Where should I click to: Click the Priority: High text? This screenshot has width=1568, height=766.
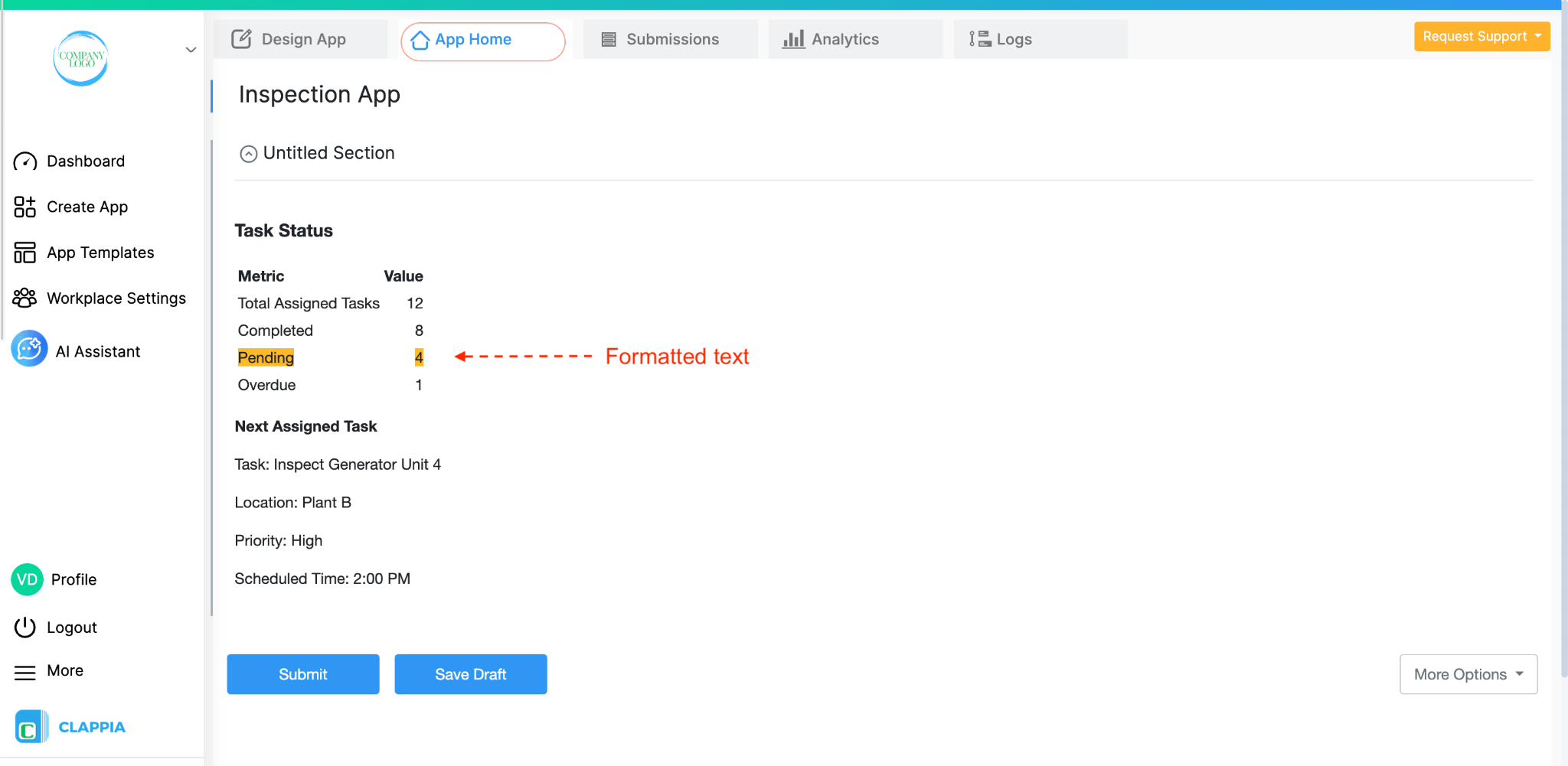click(278, 541)
